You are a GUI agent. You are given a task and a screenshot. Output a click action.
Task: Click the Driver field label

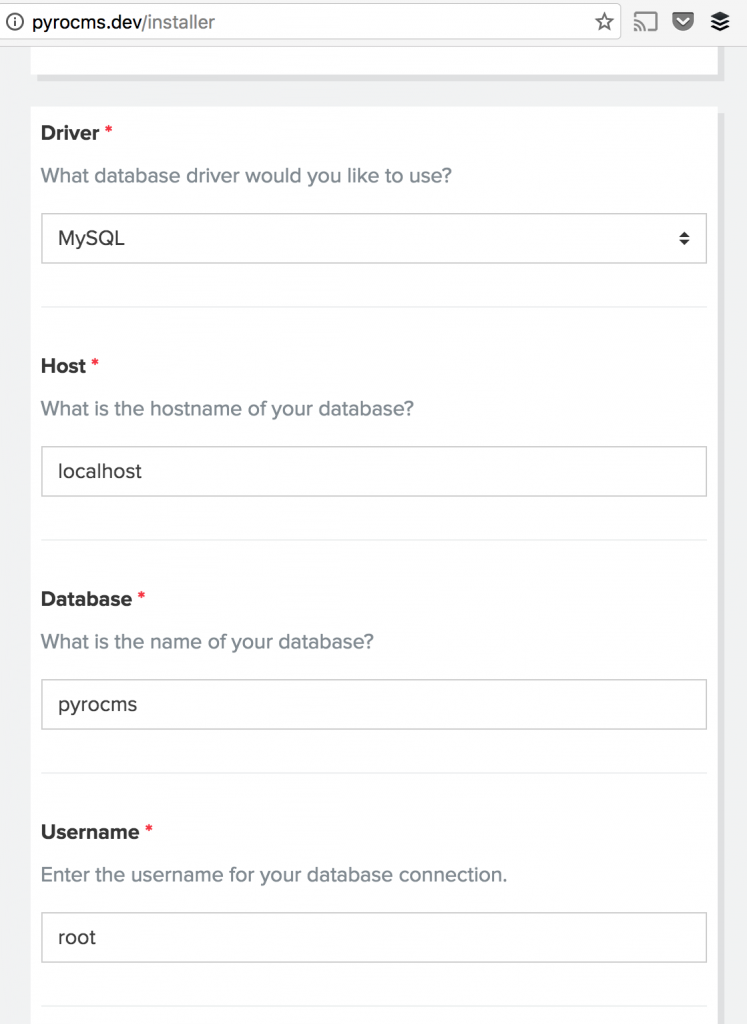[70, 133]
